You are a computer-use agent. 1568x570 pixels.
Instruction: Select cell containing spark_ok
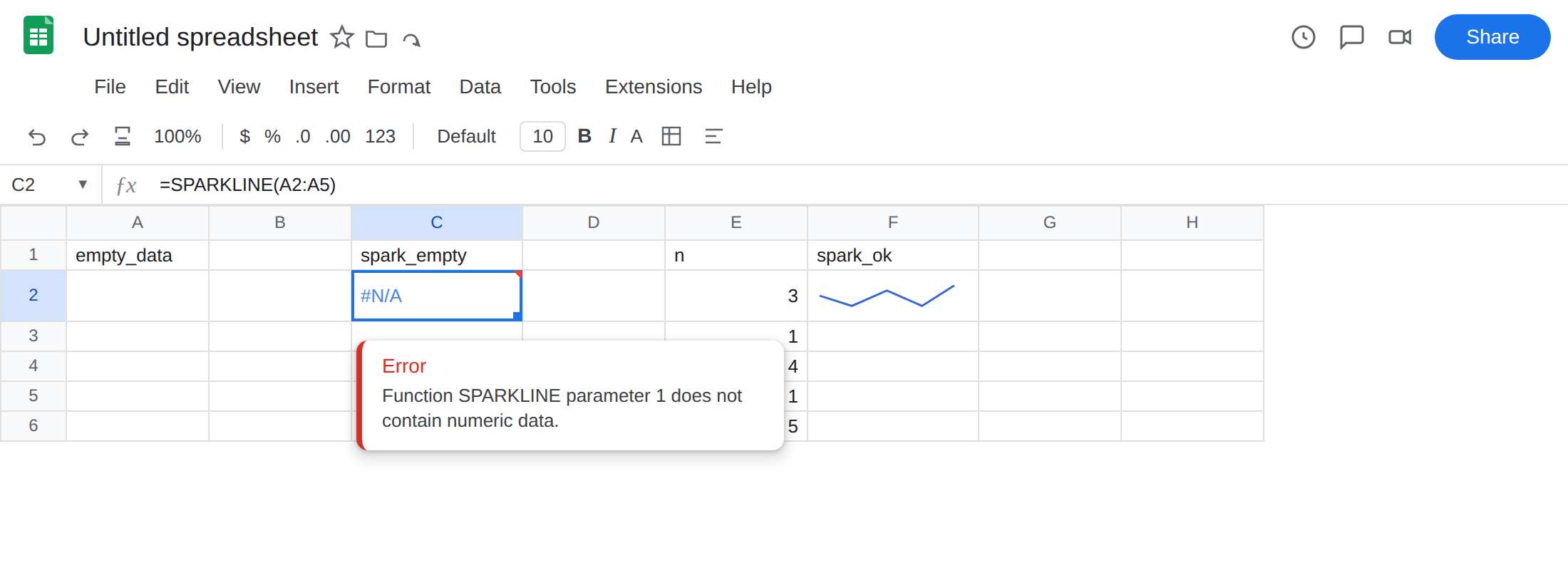coord(892,255)
